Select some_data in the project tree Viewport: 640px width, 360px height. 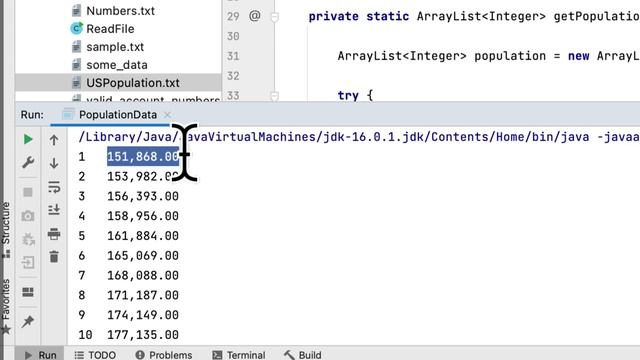click(x=117, y=64)
